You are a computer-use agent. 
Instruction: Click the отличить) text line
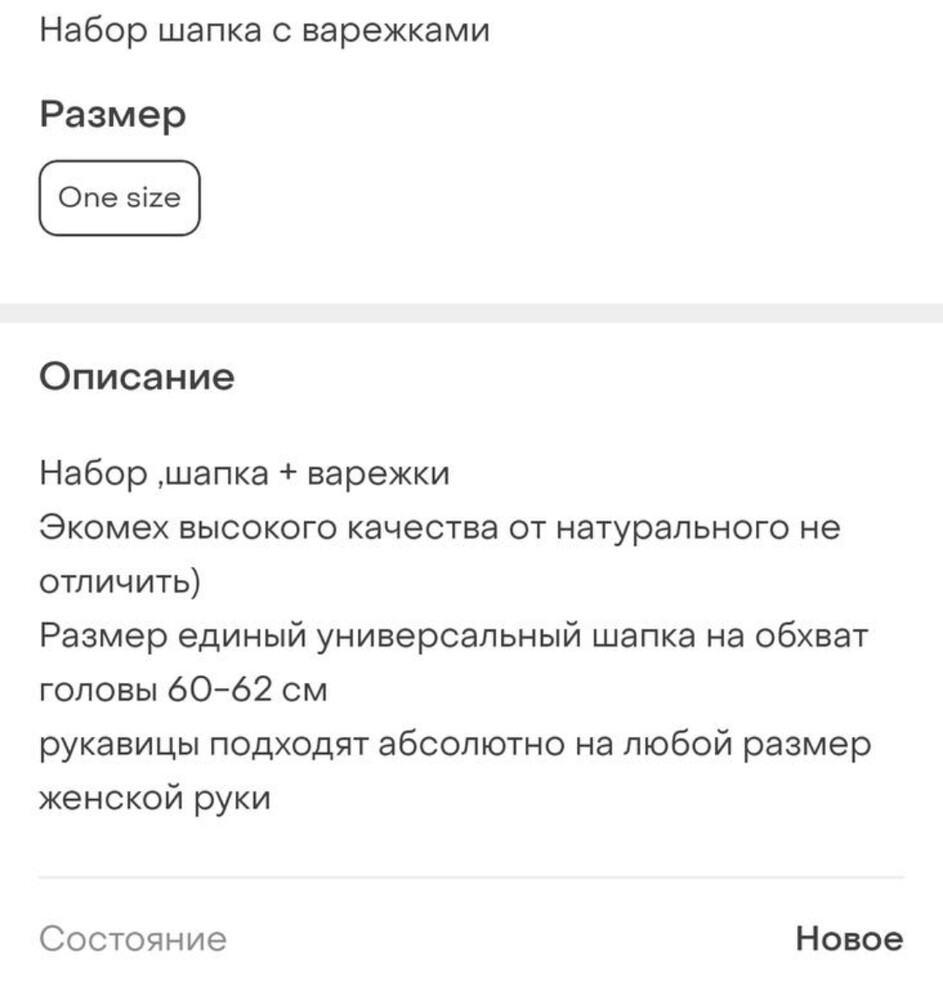(120, 582)
